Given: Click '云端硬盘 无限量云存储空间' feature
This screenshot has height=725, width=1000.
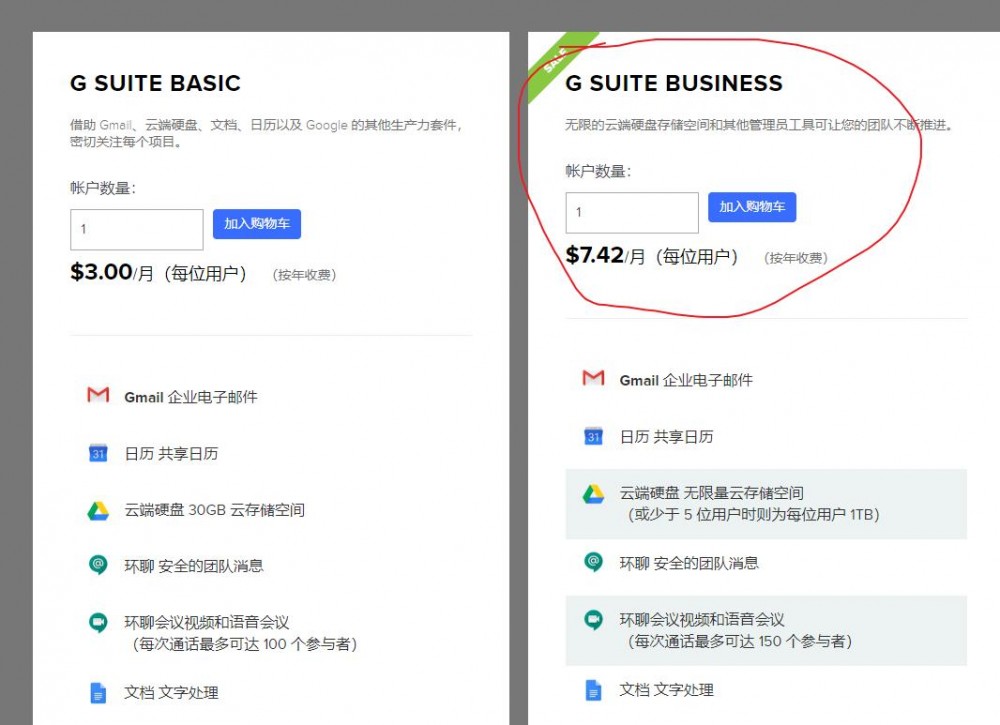Looking at the screenshot, I should tap(711, 493).
